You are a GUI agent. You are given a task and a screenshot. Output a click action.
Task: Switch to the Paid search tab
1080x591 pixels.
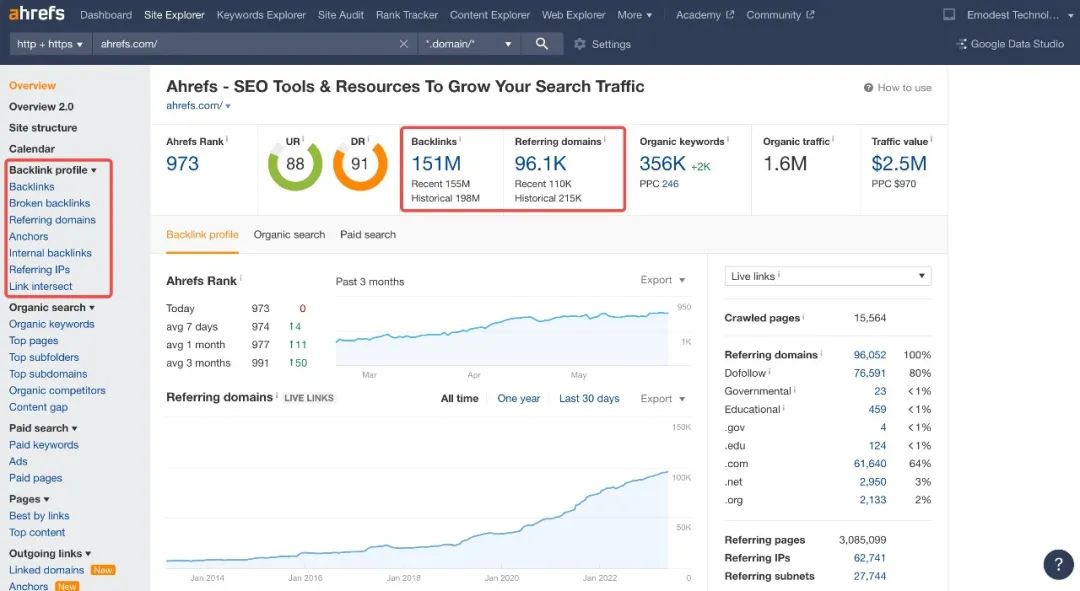(368, 235)
